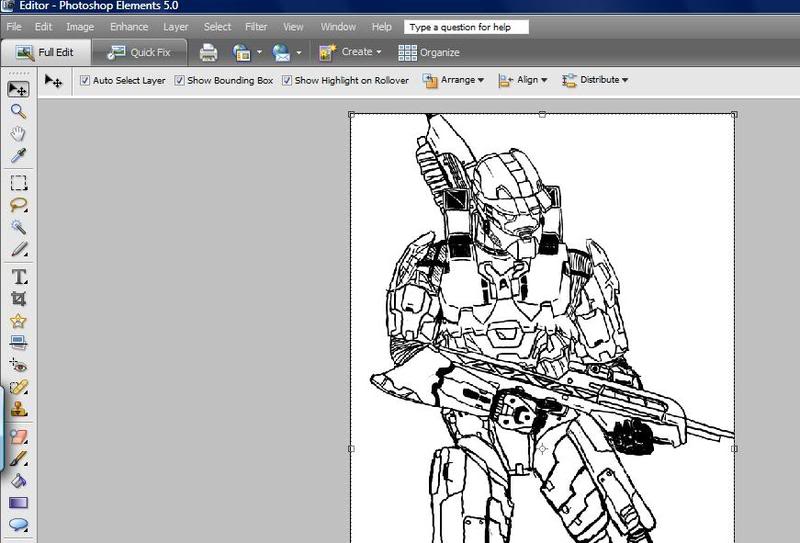Image resolution: width=800 pixels, height=543 pixels.
Task: Open the File menu
Action: coord(14,27)
